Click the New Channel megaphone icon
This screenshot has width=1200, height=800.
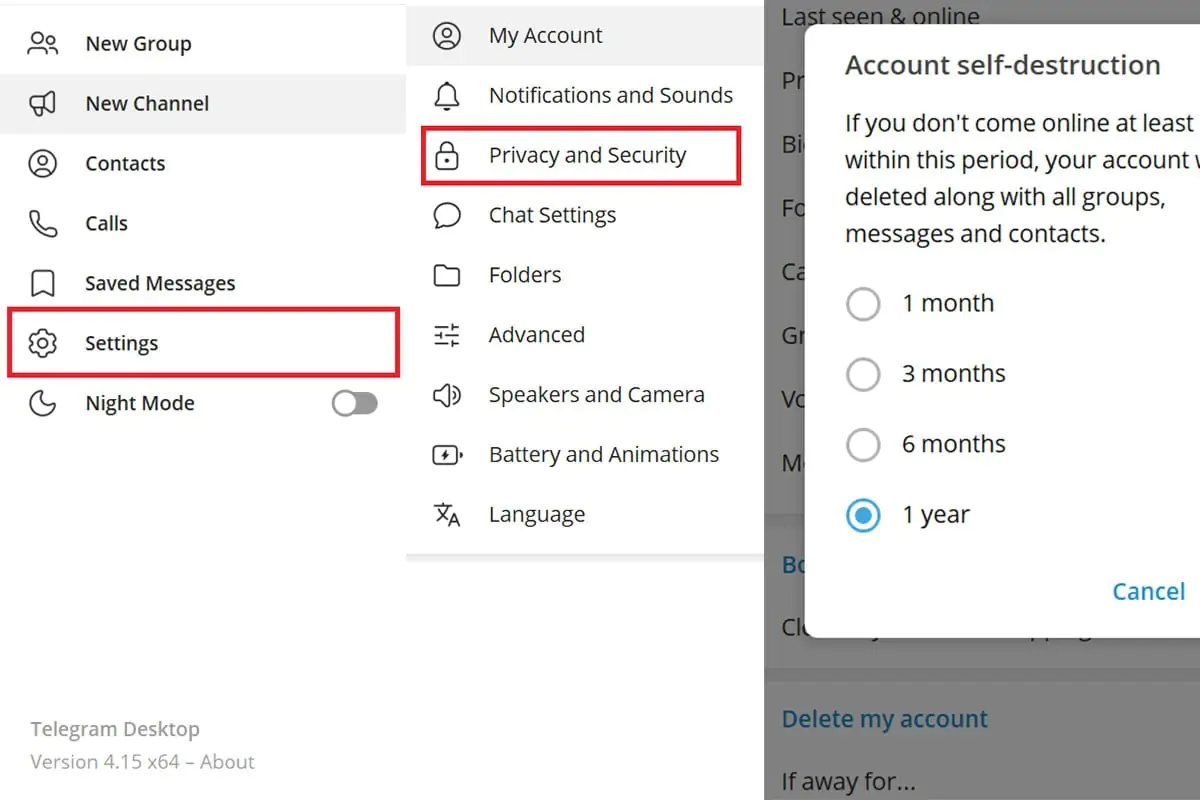(x=43, y=103)
